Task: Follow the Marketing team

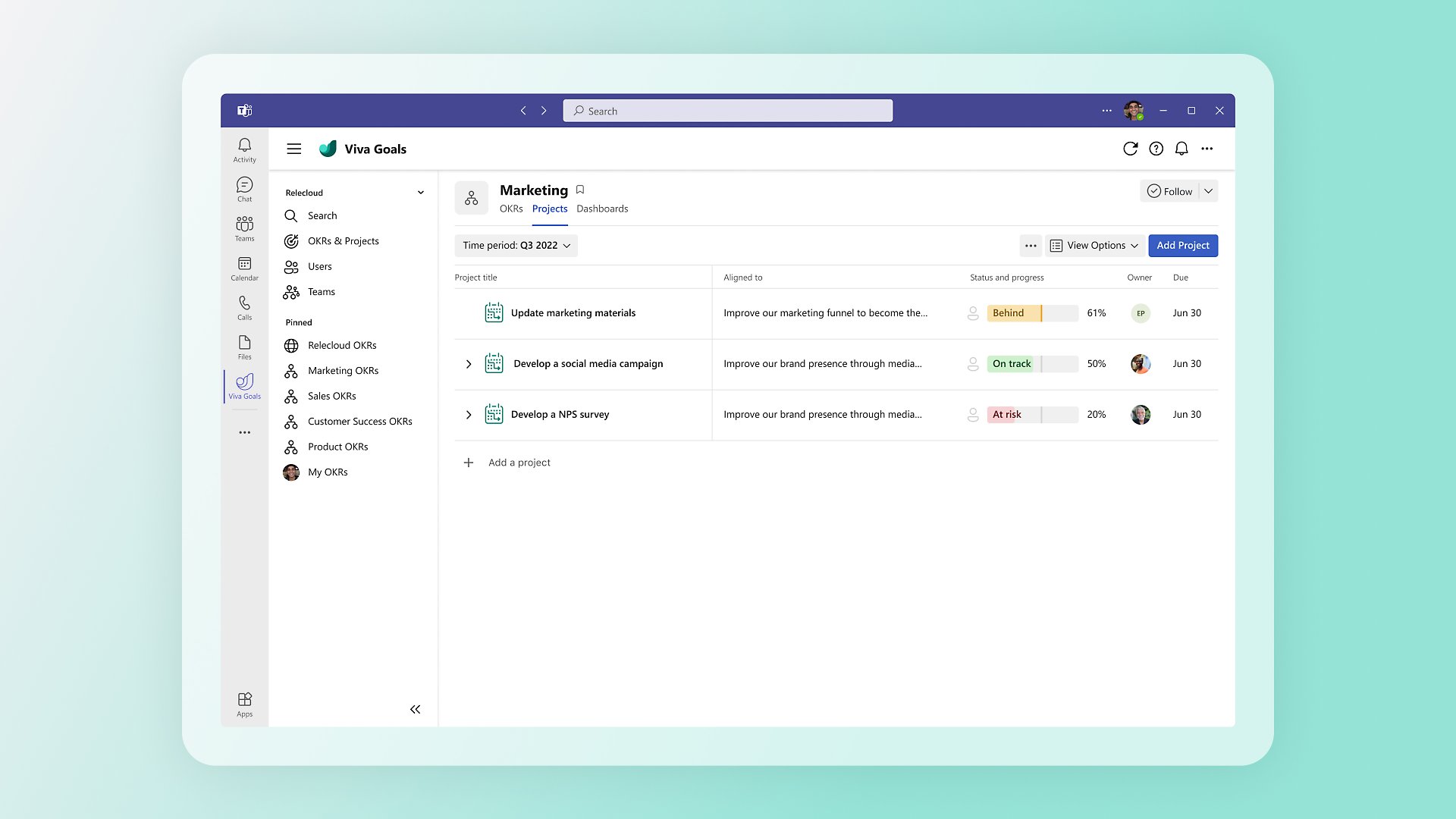Action: click(1169, 191)
